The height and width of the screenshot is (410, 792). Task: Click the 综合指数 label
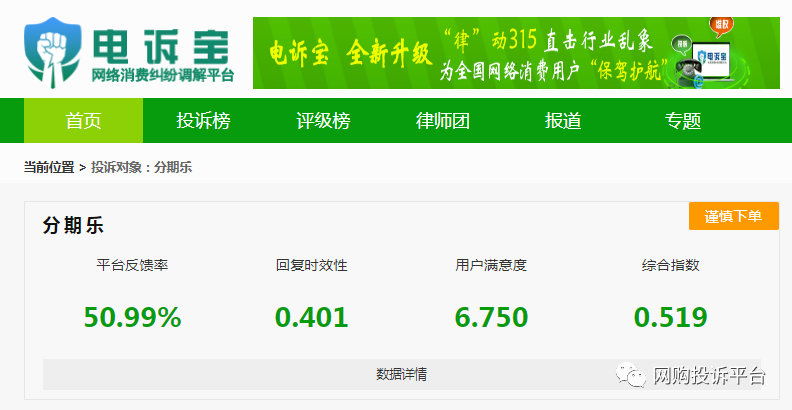(x=671, y=265)
